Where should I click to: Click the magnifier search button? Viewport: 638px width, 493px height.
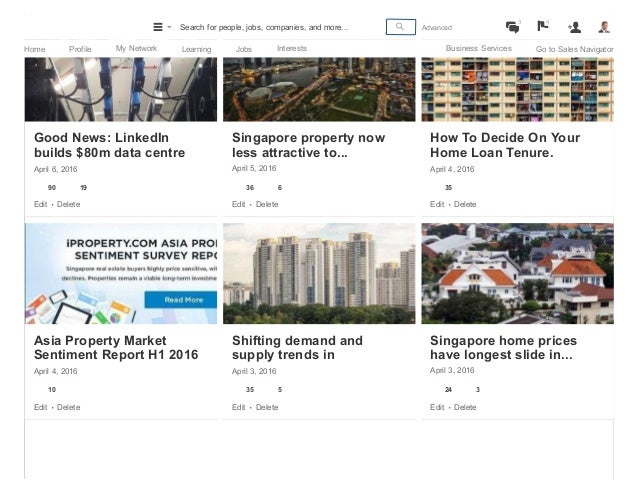click(400, 27)
